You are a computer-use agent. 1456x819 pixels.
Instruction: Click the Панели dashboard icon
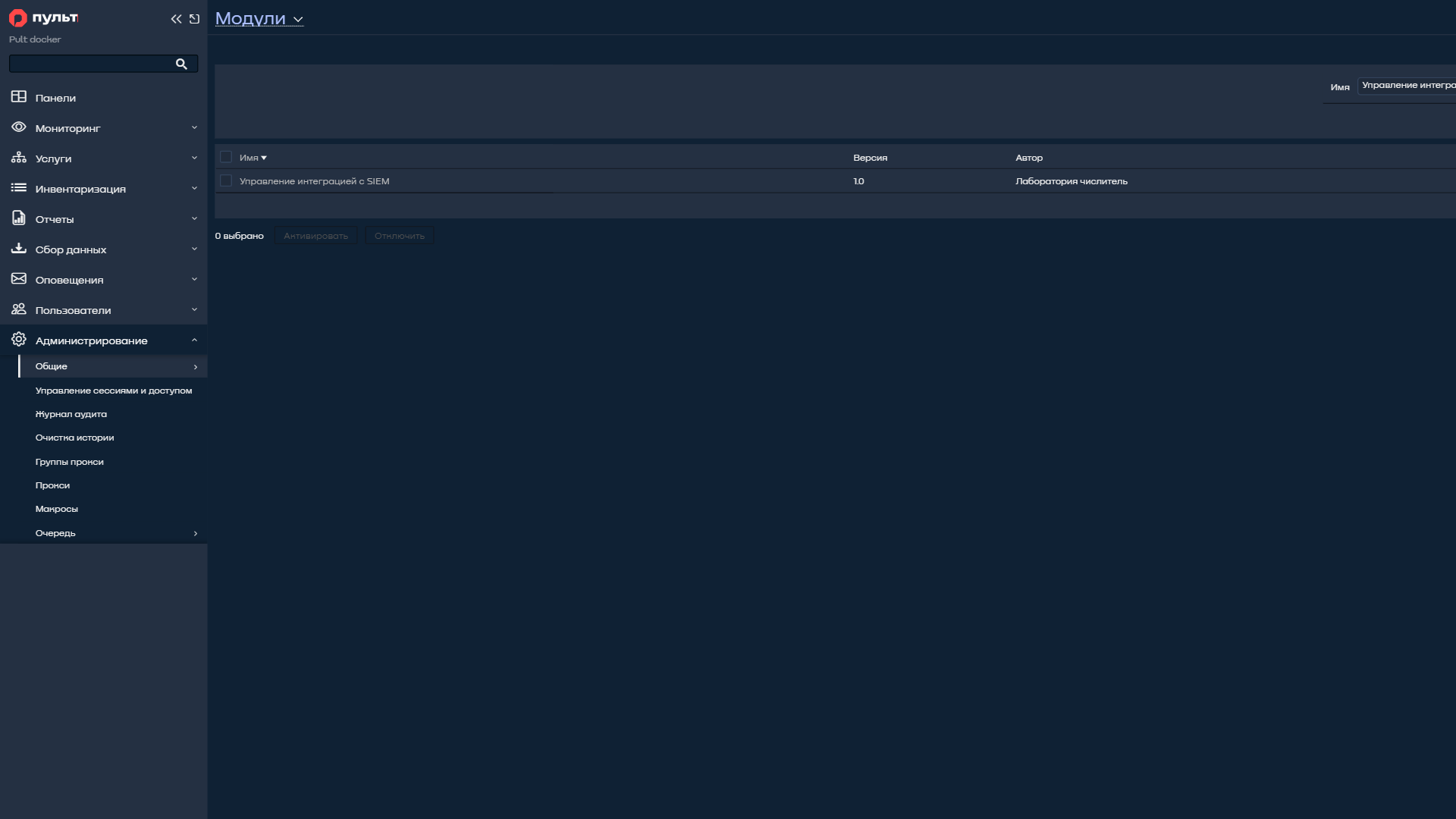[19, 97]
